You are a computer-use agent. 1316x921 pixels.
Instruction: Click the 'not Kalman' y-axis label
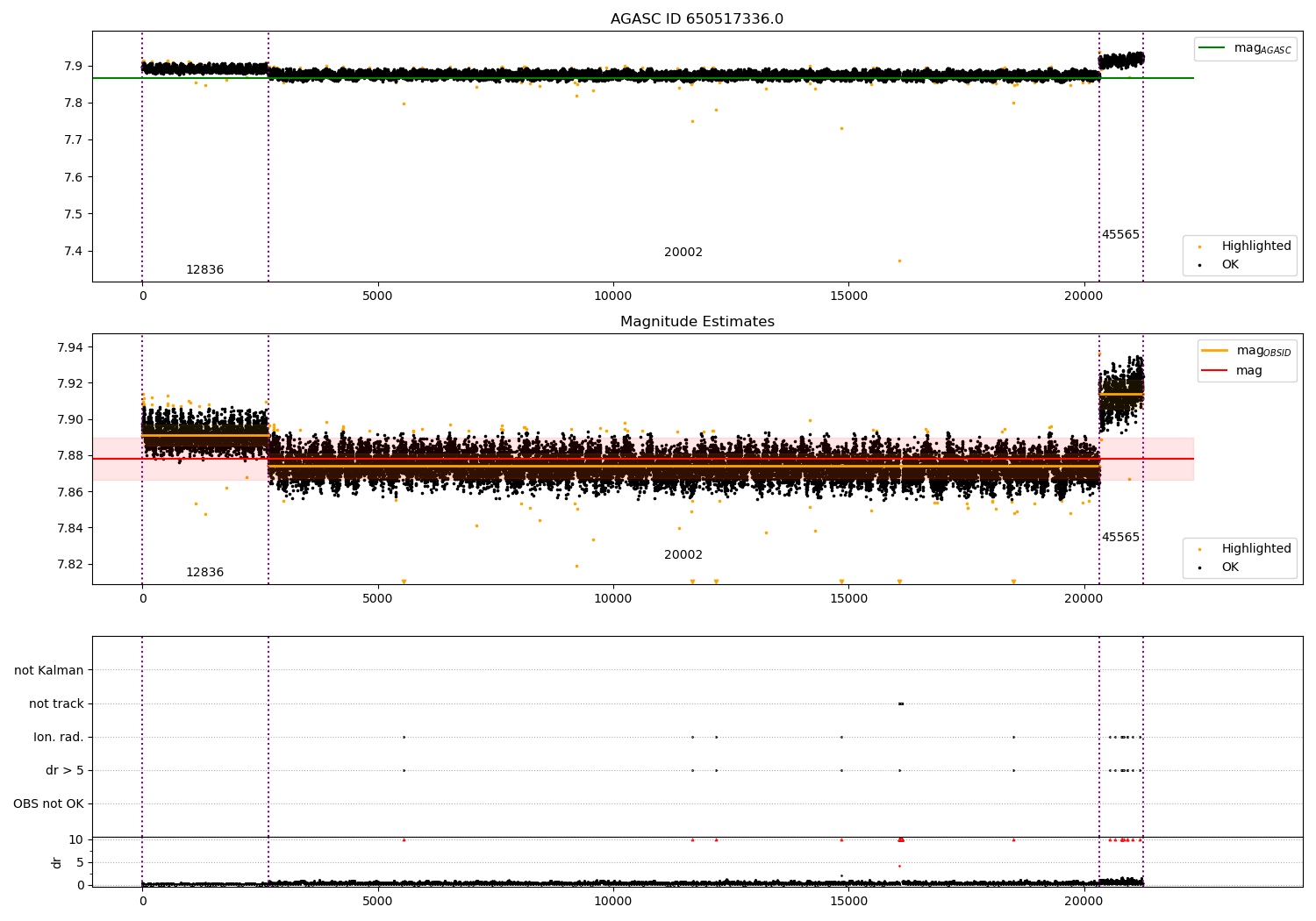(49, 670)
